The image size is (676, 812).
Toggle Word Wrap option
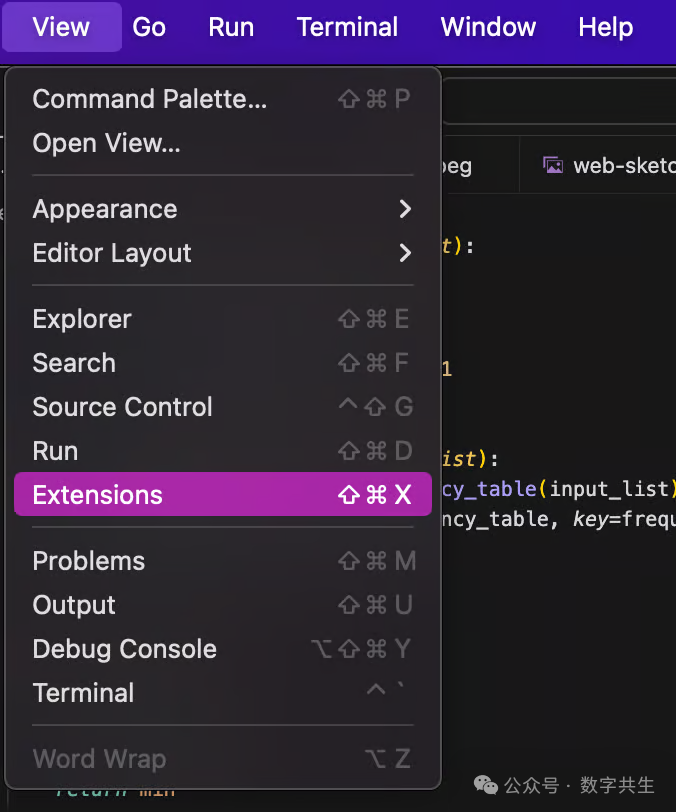99,759
